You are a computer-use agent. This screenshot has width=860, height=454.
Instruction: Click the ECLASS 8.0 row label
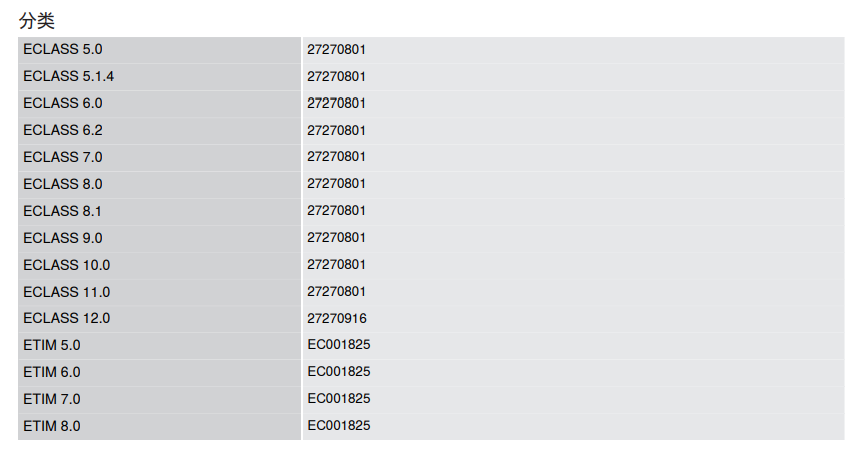(63, 184)
